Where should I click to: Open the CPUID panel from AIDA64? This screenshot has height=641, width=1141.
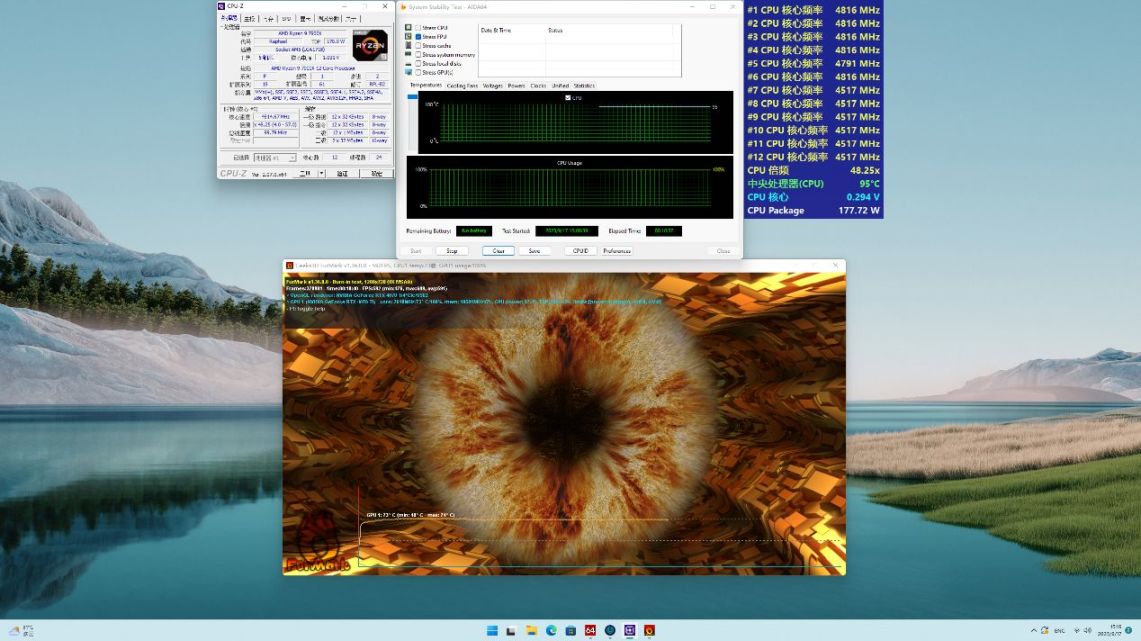click(x=580, y=251)
